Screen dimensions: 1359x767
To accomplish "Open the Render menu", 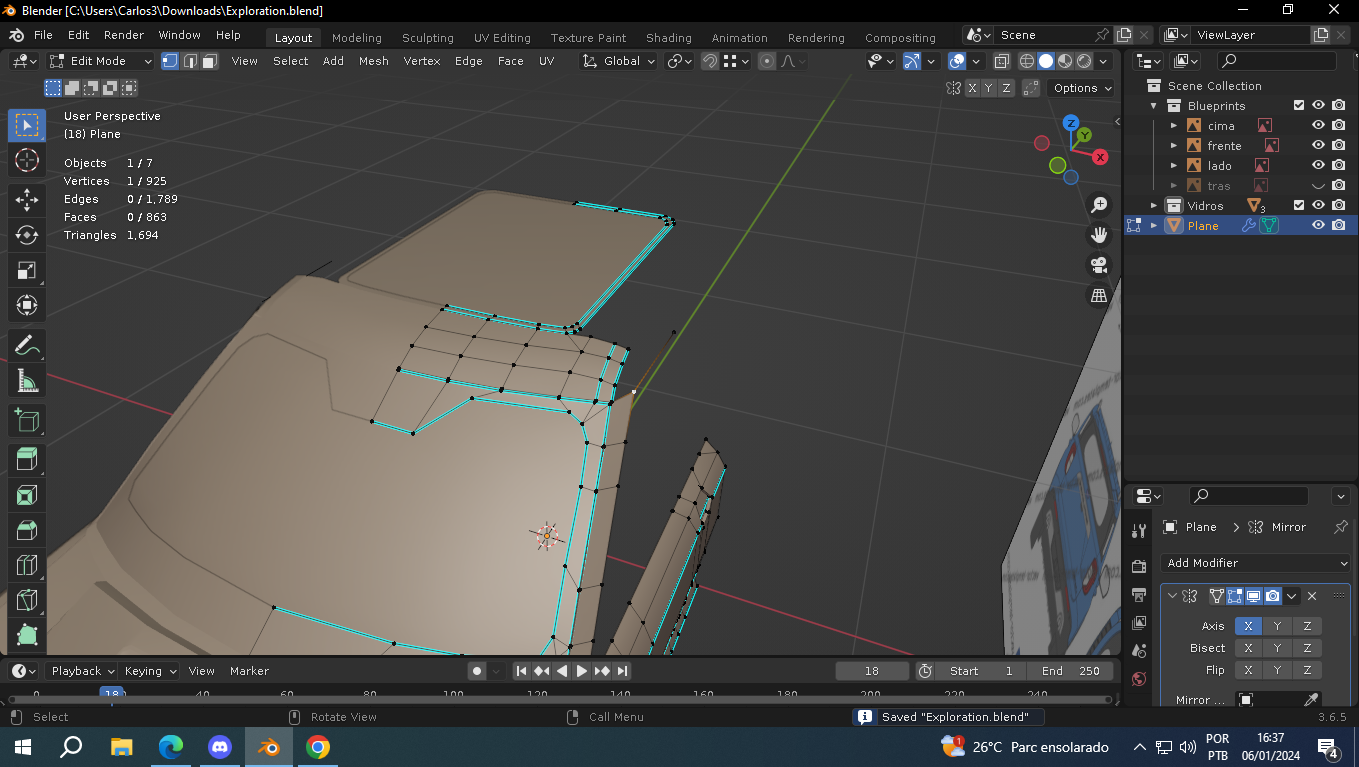I will click(x=124, y=35).
